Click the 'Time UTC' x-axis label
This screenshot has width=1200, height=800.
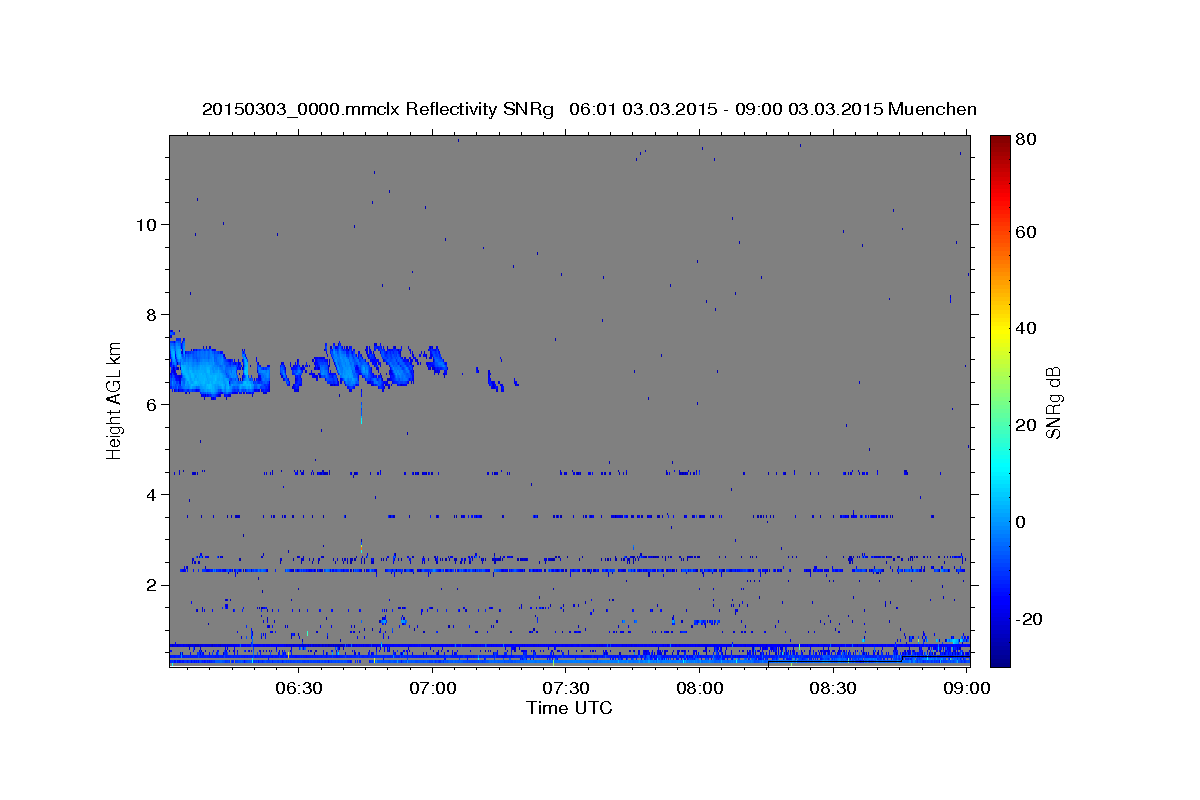point(569,708)
